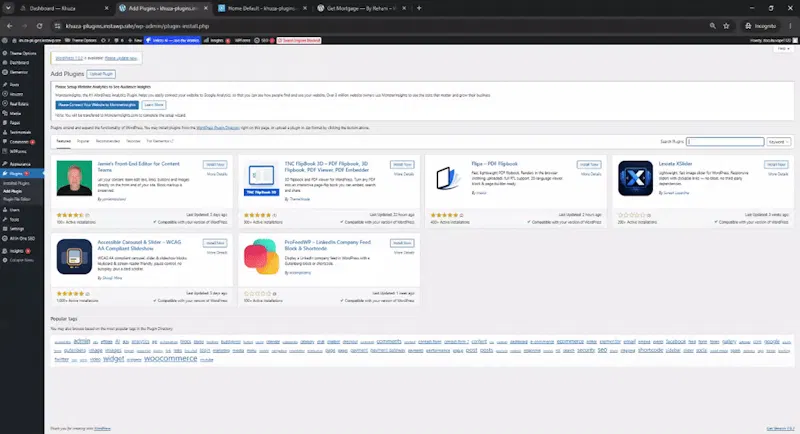The width and height of the screenshot is (800, 434).
Task: Click the Search Plugins input field
Action: click(725, 142)
